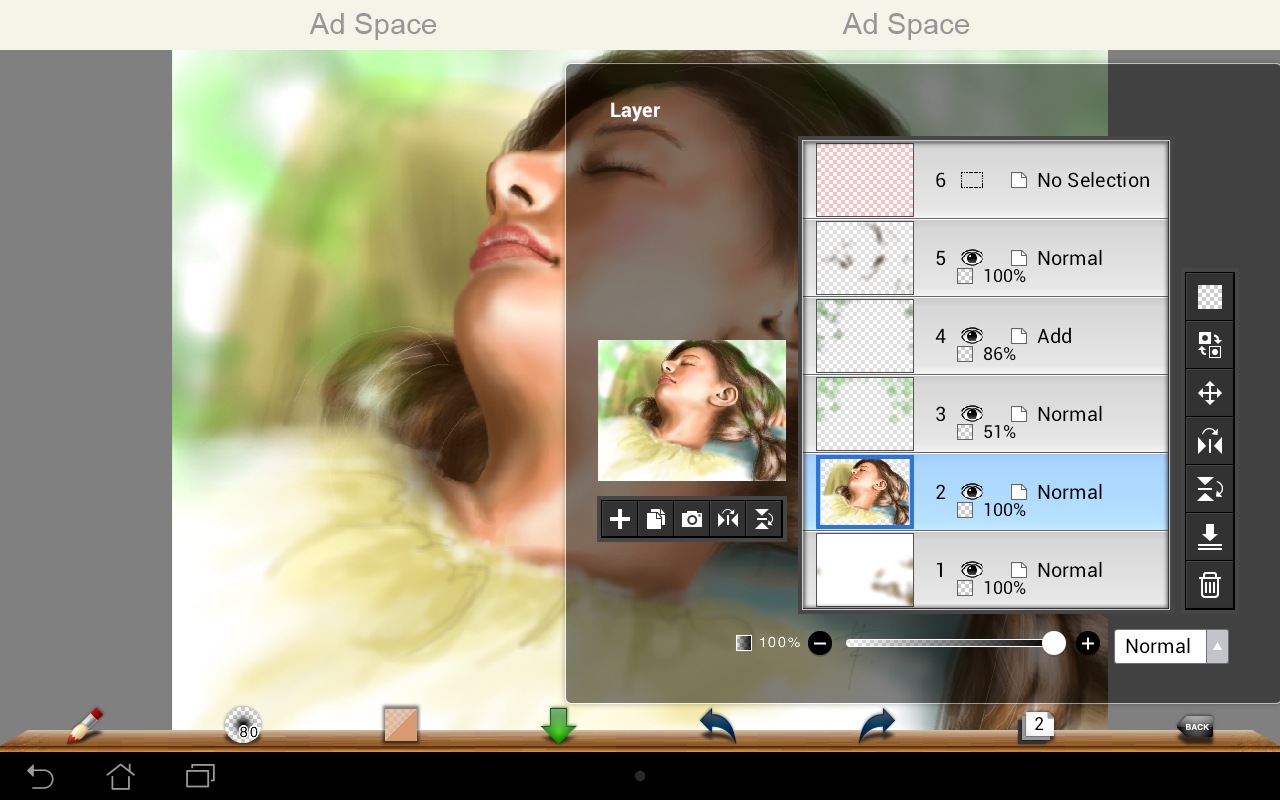Clear layer with checkerboard icon
1280x800 pixels.
tap(1210, 297)
